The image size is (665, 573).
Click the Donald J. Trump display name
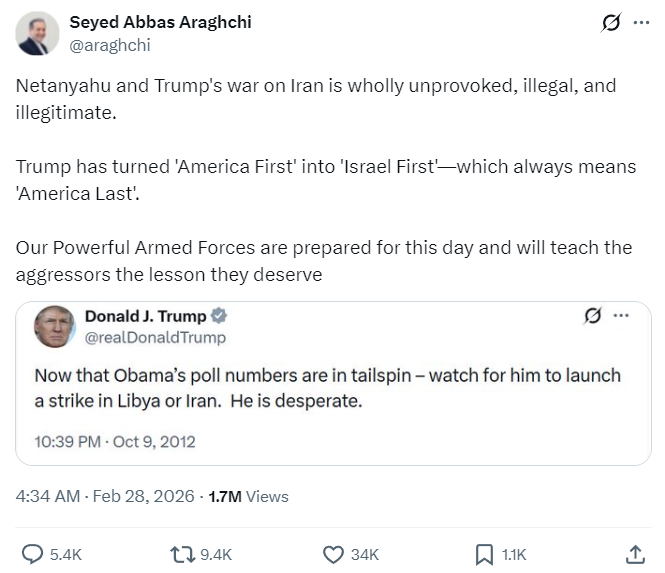click(145, 316)
